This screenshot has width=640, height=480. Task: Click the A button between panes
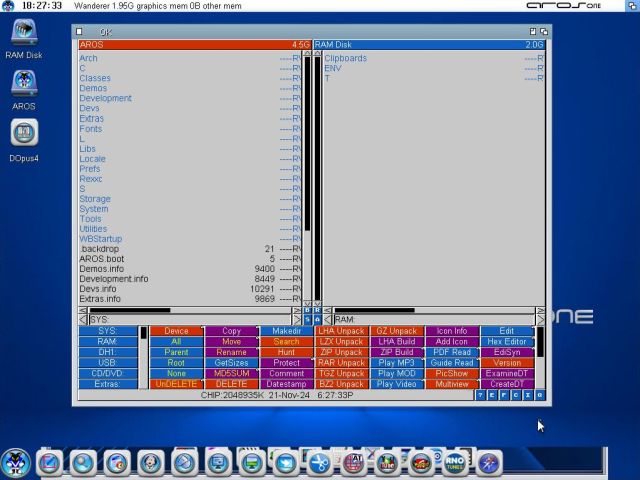317,320
